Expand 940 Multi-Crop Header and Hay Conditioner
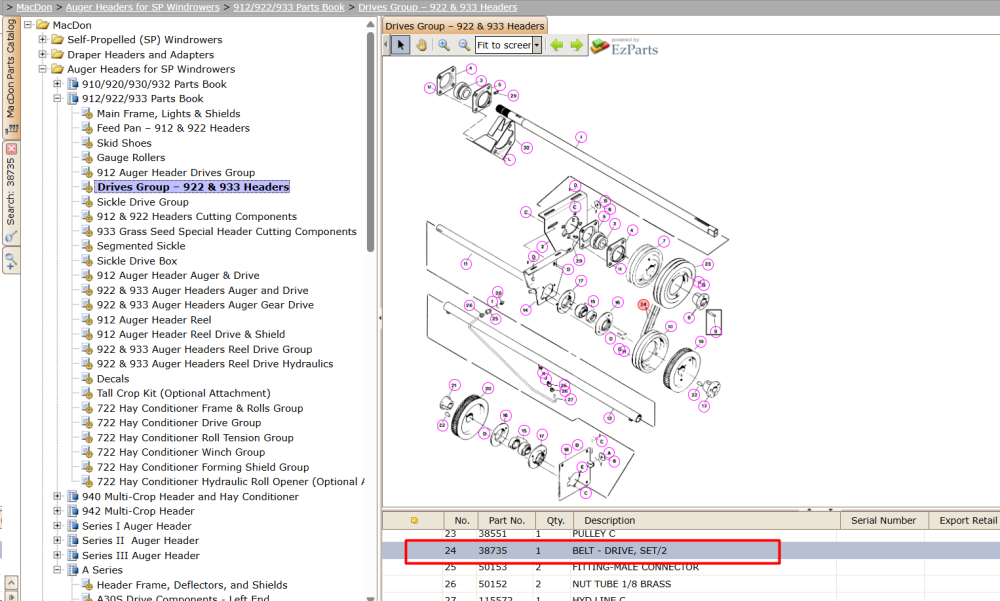 57,496
